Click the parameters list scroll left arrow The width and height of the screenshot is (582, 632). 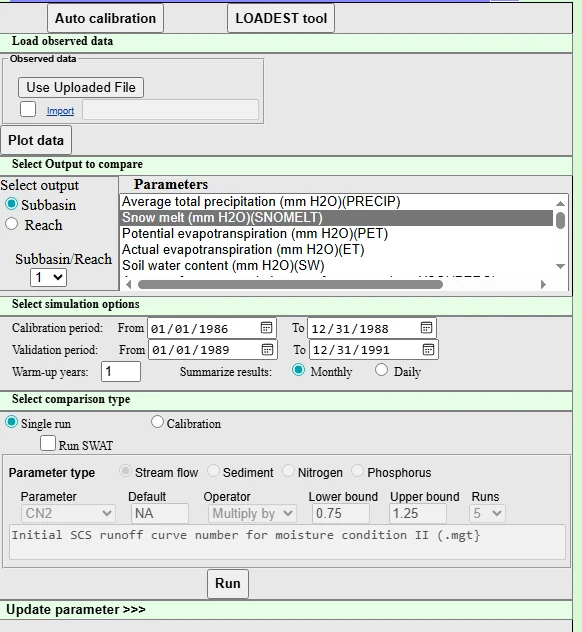[x=129, y=284]
